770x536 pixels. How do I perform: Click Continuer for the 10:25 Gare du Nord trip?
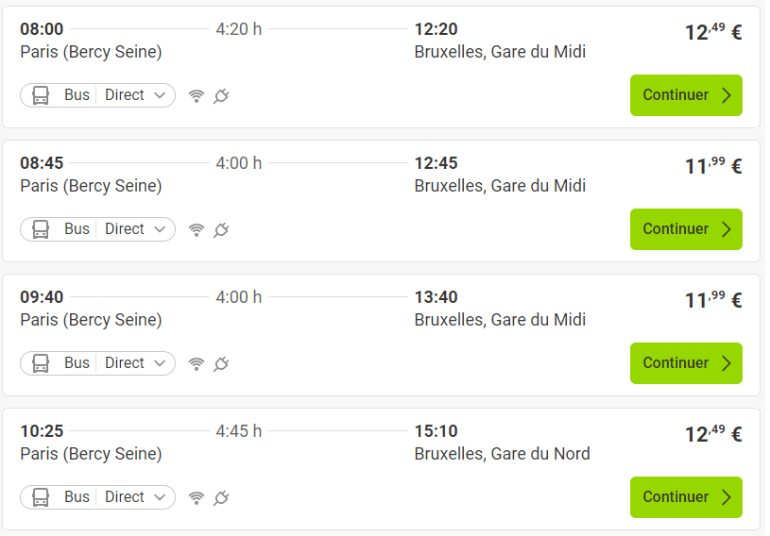[x=685, y=497]
